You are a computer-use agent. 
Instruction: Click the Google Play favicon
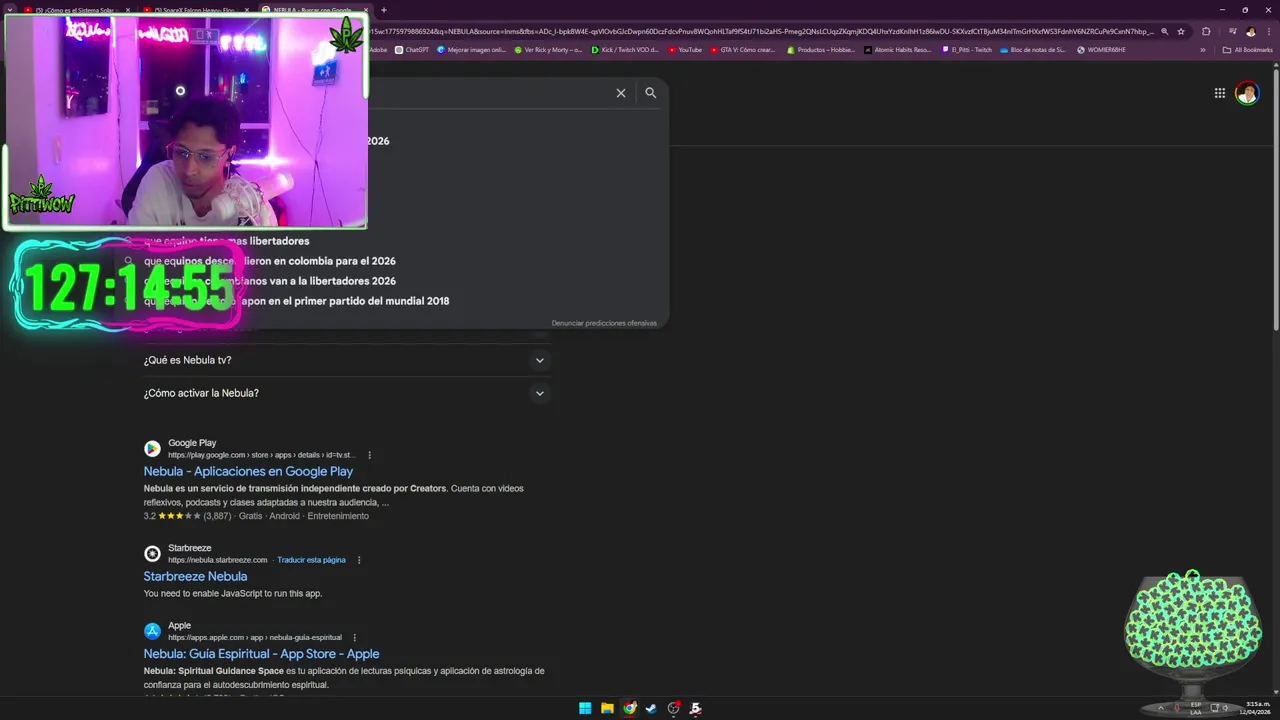click(x=152, y=449)
